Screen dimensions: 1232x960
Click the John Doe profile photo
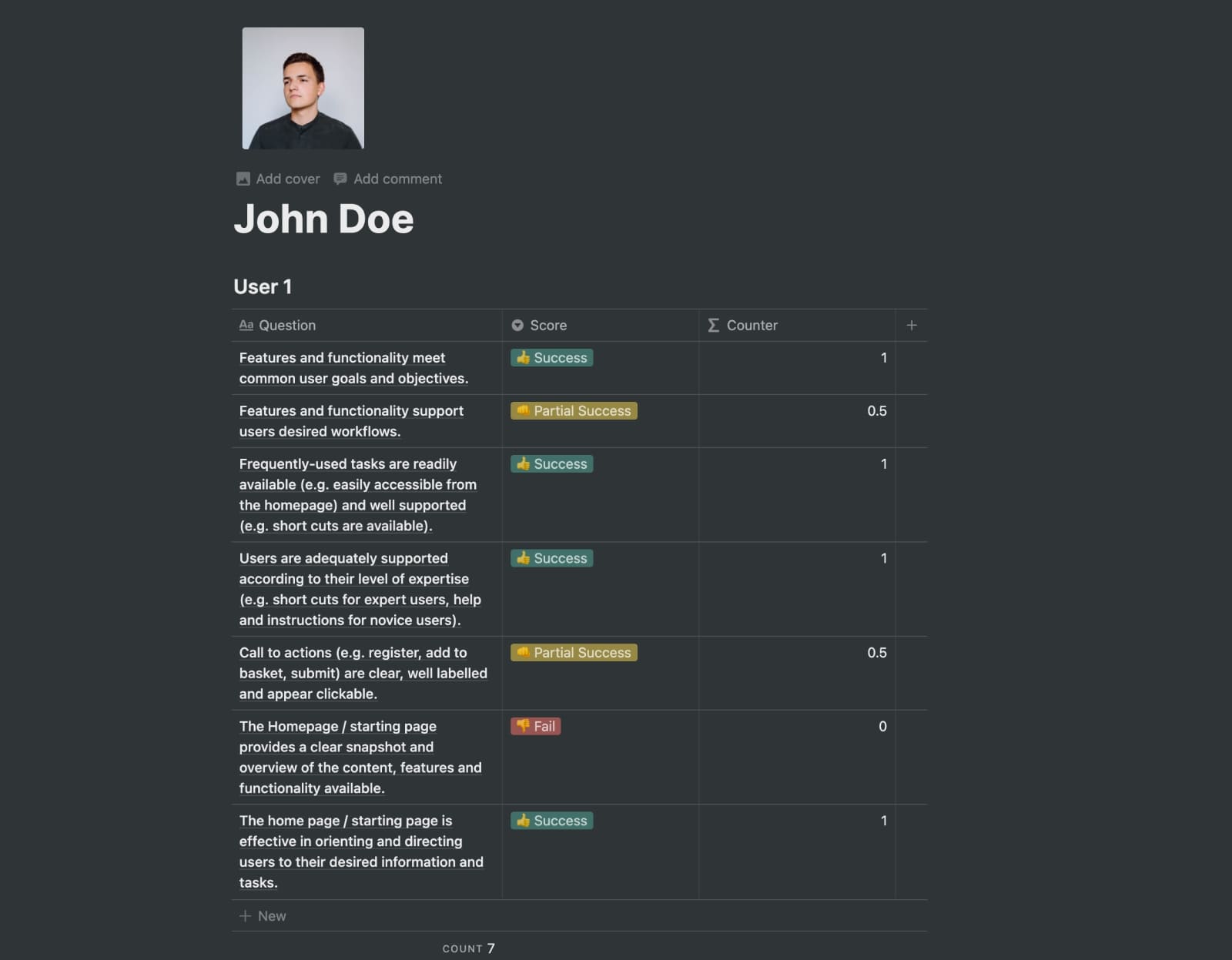(x=303, y=89)
